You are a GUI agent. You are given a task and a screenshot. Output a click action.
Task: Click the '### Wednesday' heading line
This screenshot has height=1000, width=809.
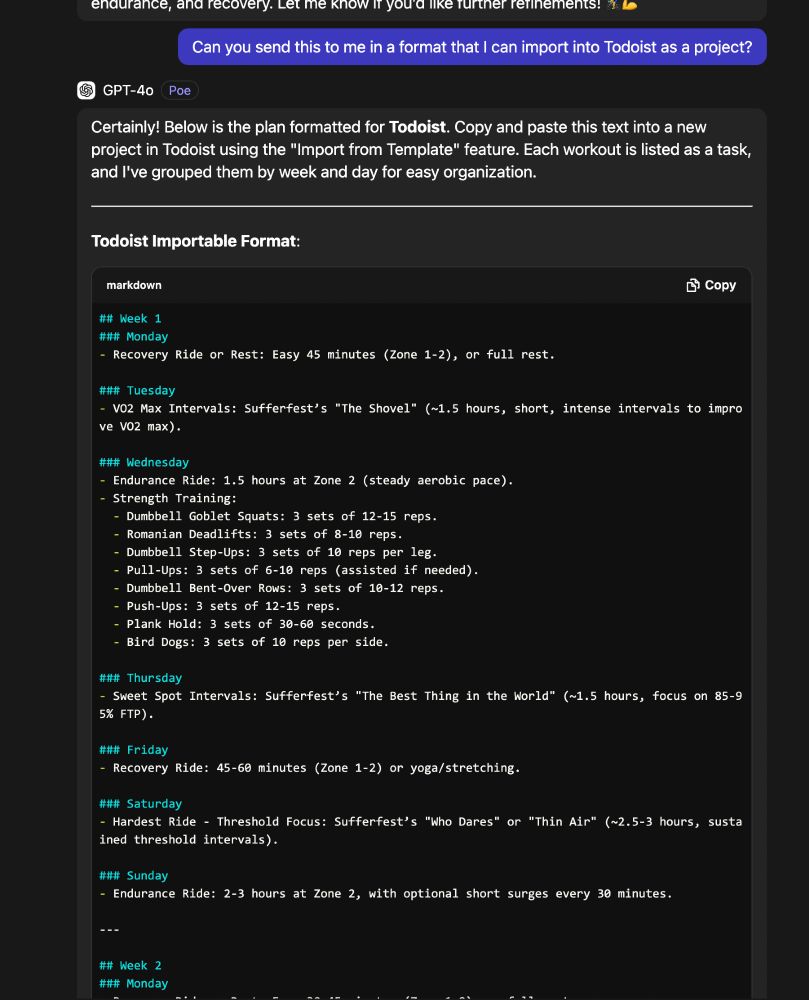pos(144,462)
